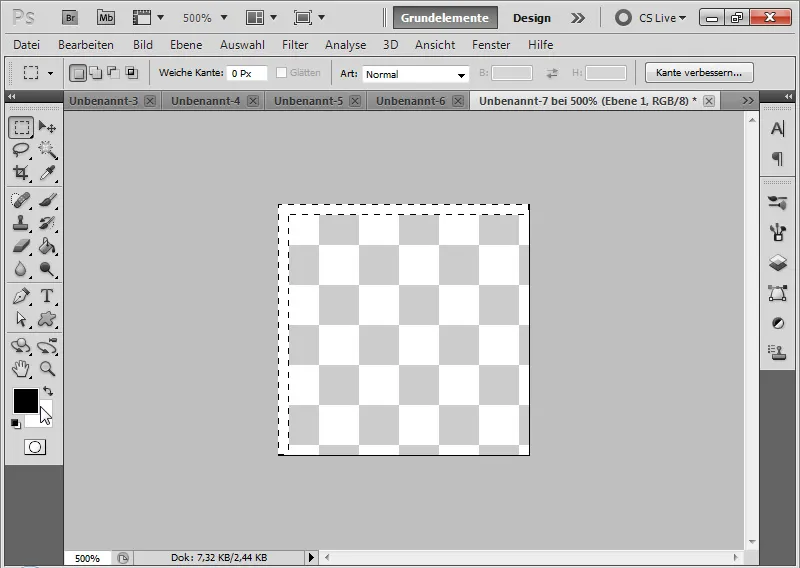Image resolution: width=800 pixels, height=568 pixels.
Task: Toggle Quick Mask mode
Action: 35,447
